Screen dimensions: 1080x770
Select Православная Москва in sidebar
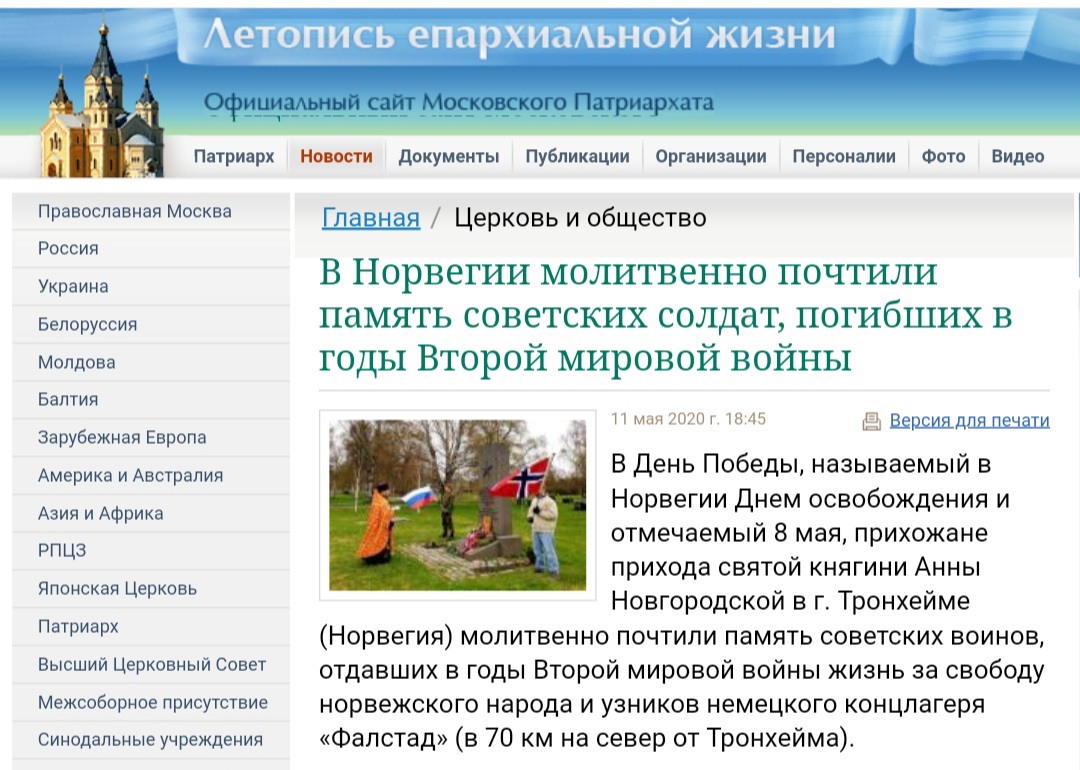click(x=134, y=211)
